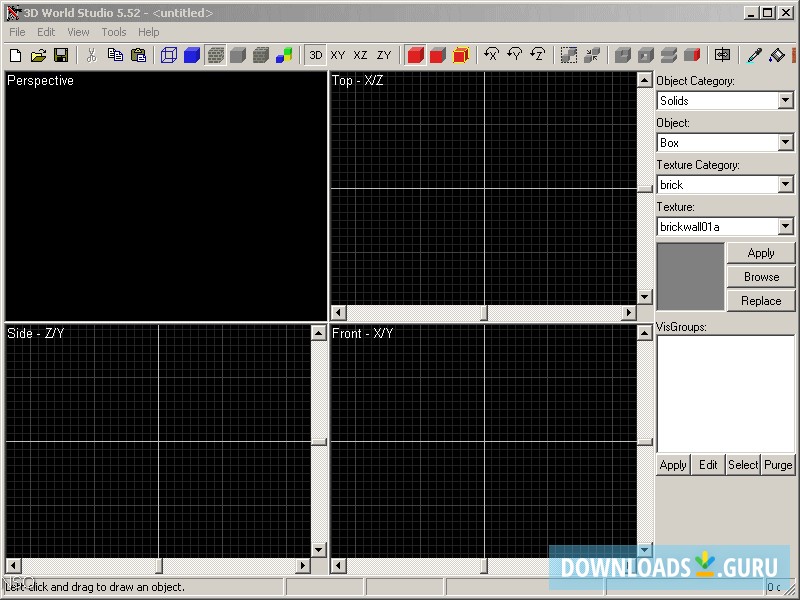Viewport: 800px width, 600px height.
Task: Click Apply button beside texture preview
Action: click(x=761, y=253)
